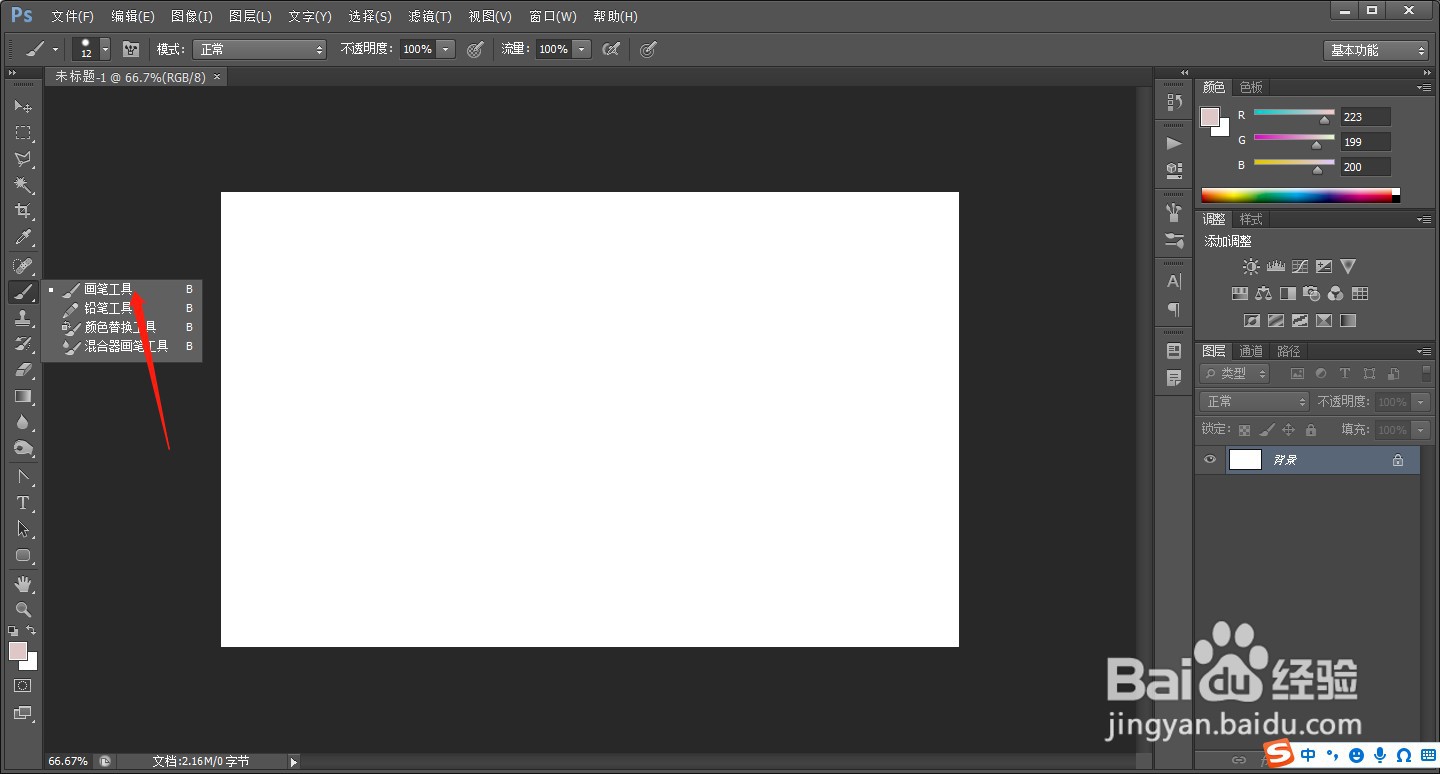Add a Curves adjustment
Image resolution: width=1440 pixels, height=774 pixels.
tap(1300, 267)
